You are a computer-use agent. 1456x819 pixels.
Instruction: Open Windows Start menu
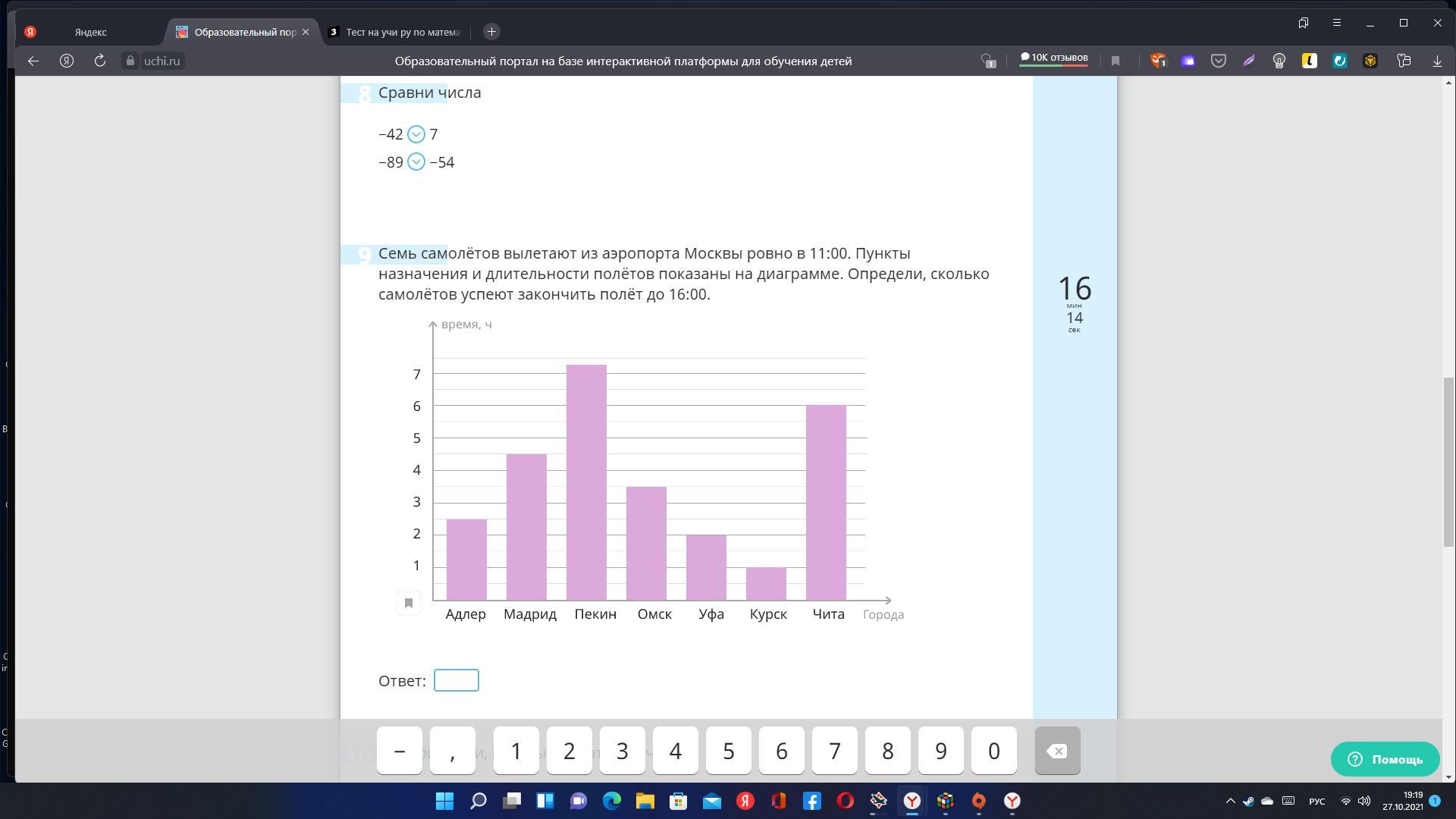point(445,801)
